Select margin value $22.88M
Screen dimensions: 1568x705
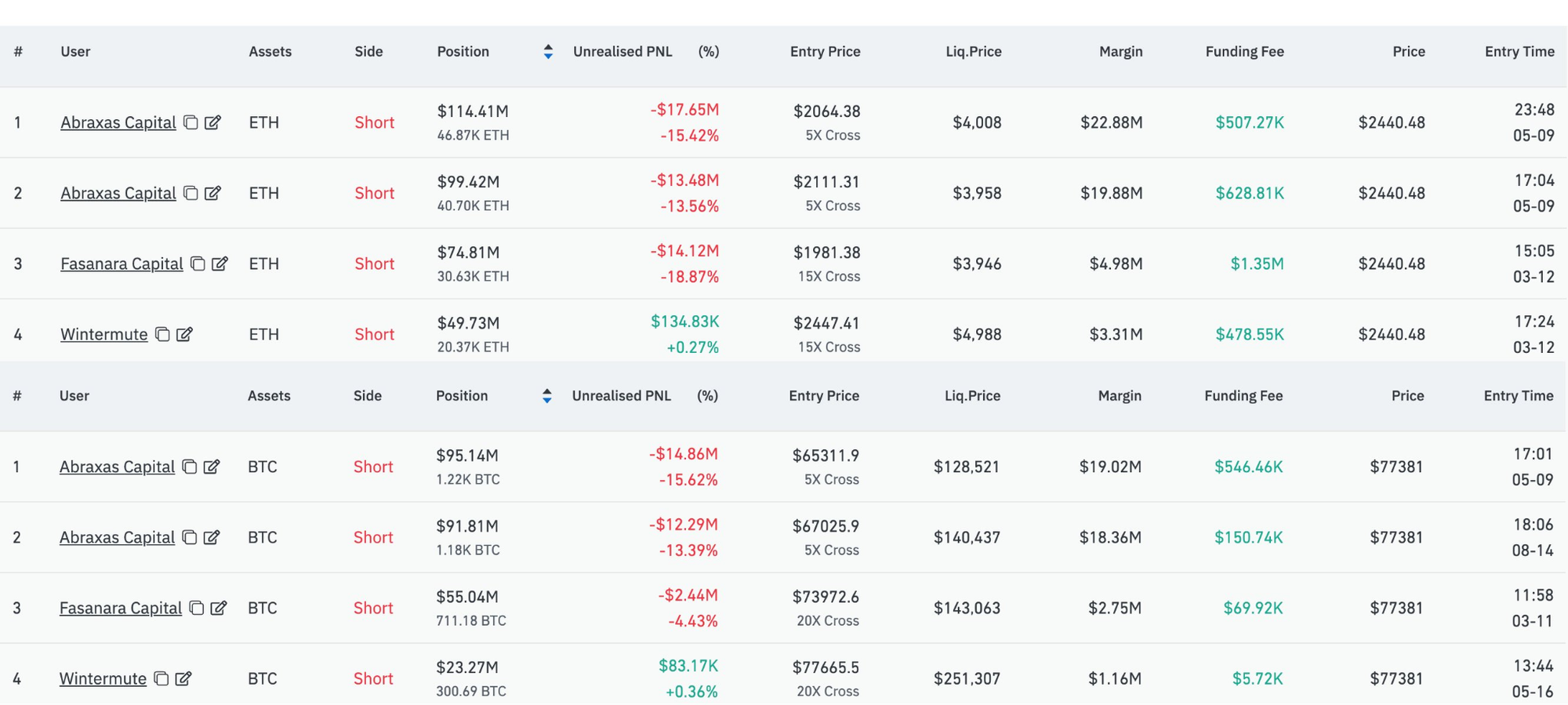[x=1112, y=122]
